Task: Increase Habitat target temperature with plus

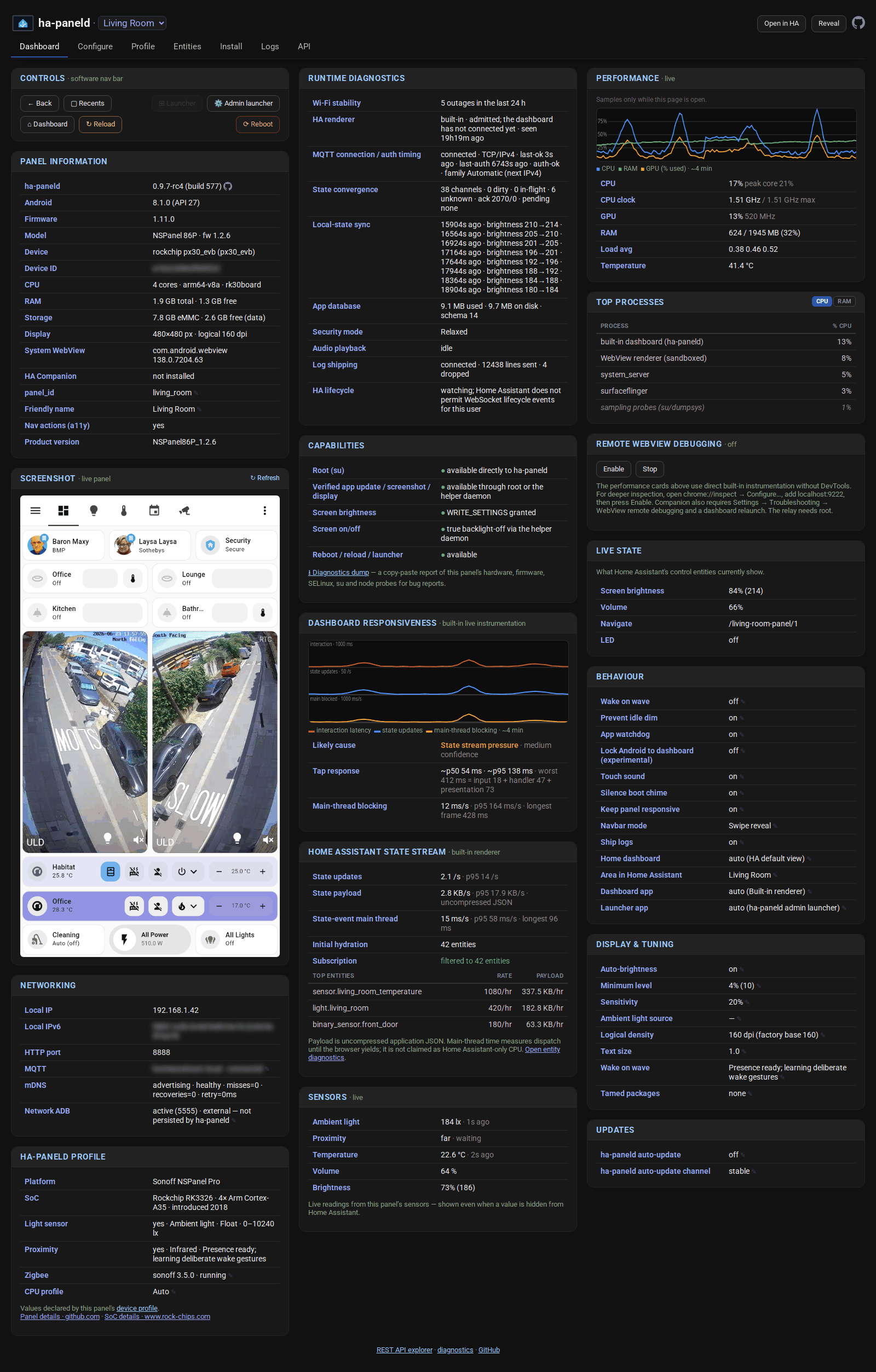Action: [x=263, y=871]
